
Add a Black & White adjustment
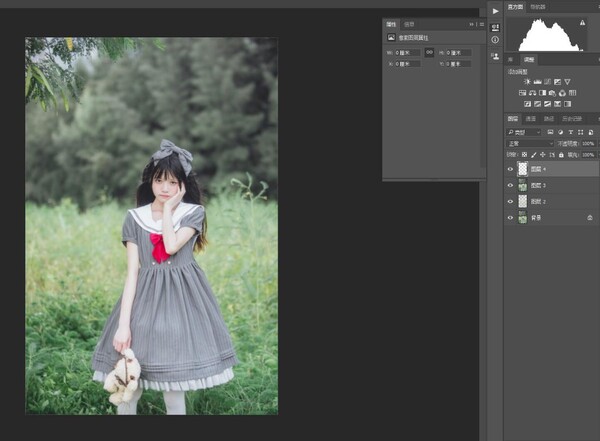[542, 93]
